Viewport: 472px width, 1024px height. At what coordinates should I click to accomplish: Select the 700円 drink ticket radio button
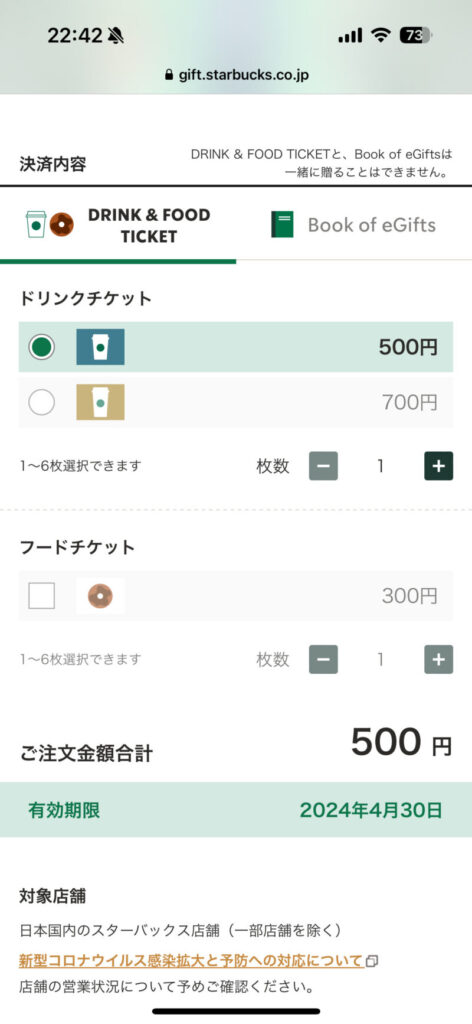coord(41,402)
